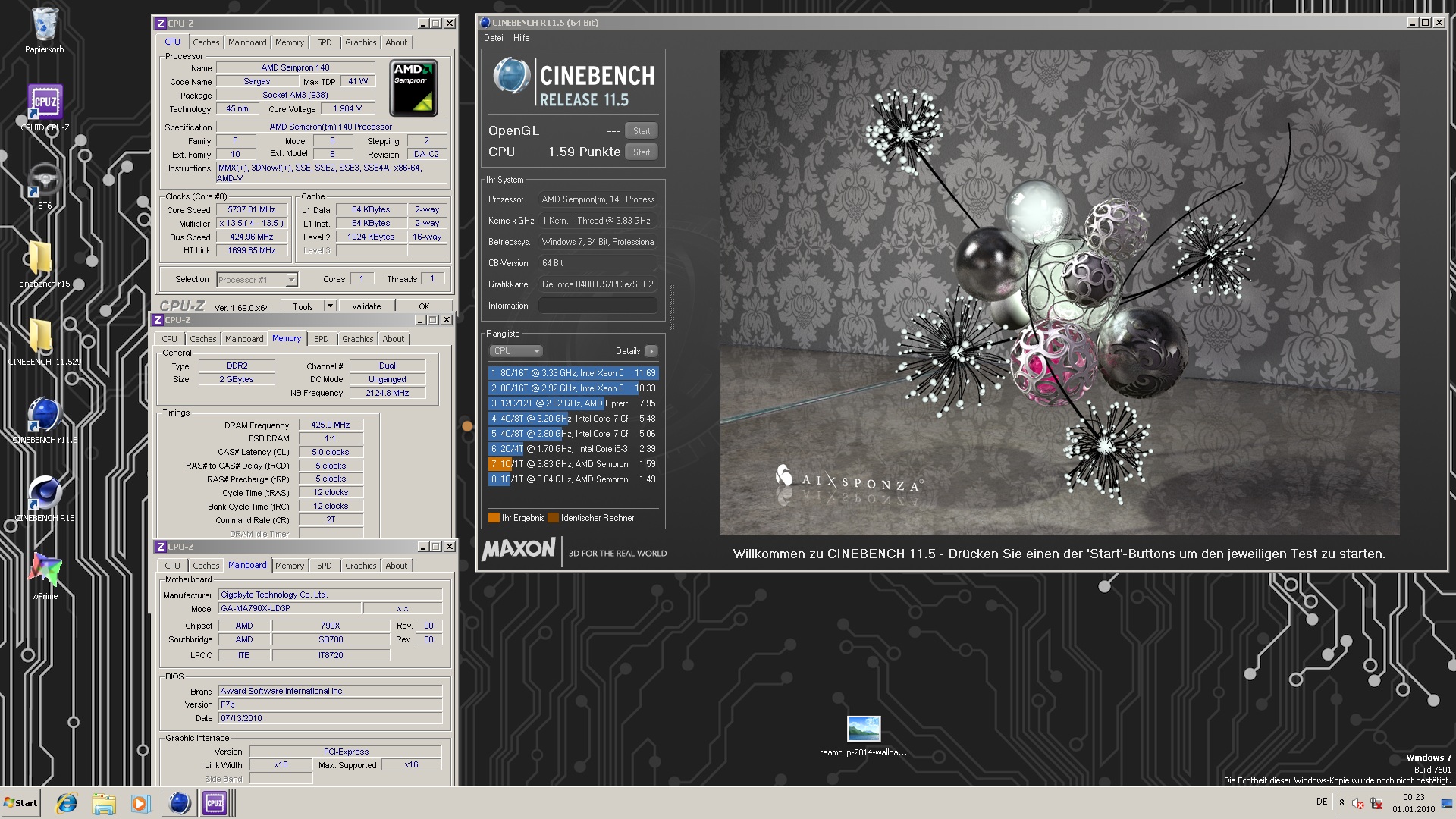Screen dimensions: 1456x819
Task: Open the Mainboard tab in top CPU-Z window
Action: [247, 42]
